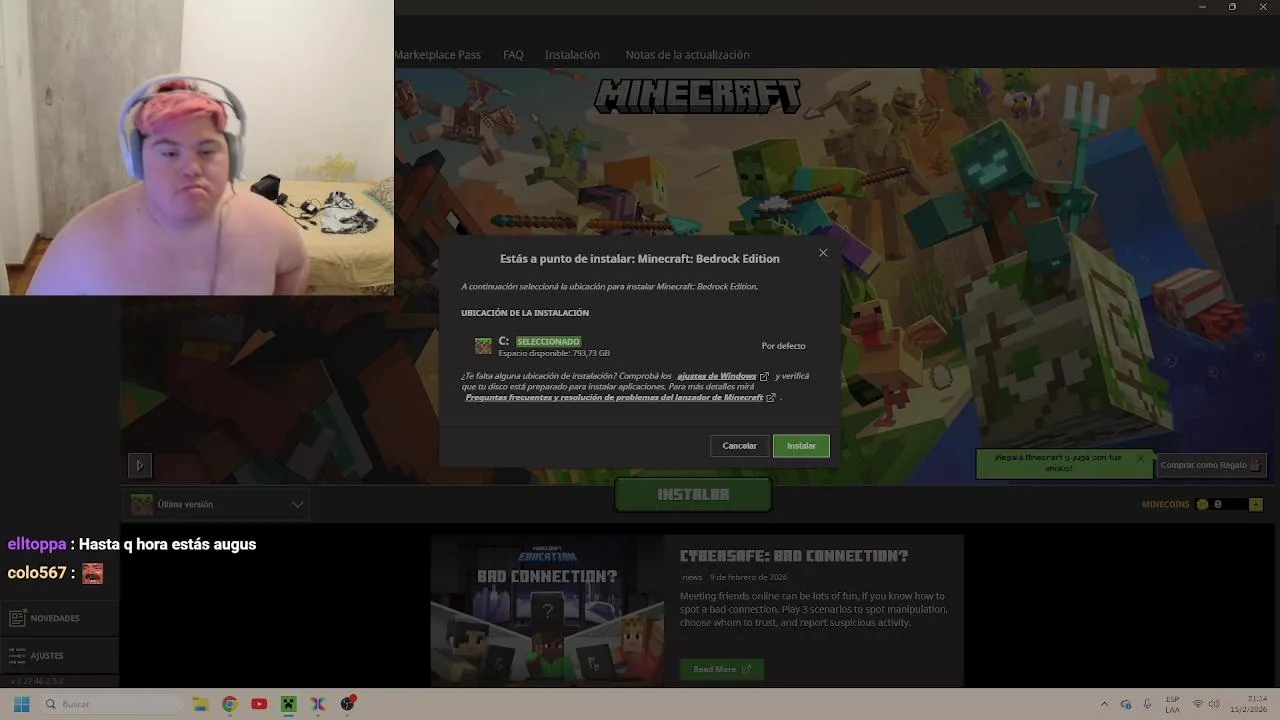
Task: Open NOVEDADES in the sidebar
Action: click(x=60, y=618)
